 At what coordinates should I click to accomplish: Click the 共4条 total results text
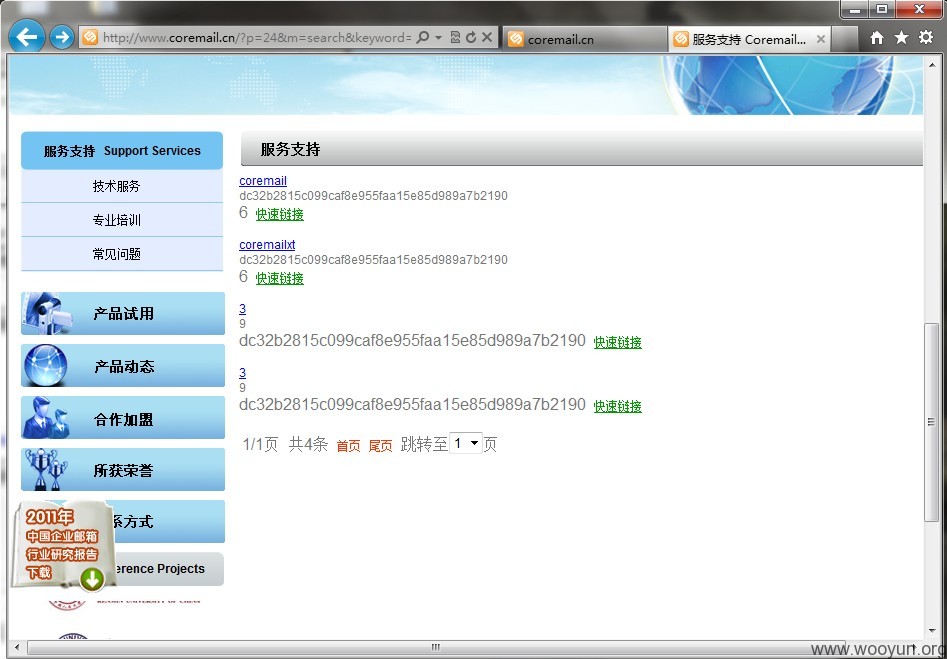pos(308,445)
